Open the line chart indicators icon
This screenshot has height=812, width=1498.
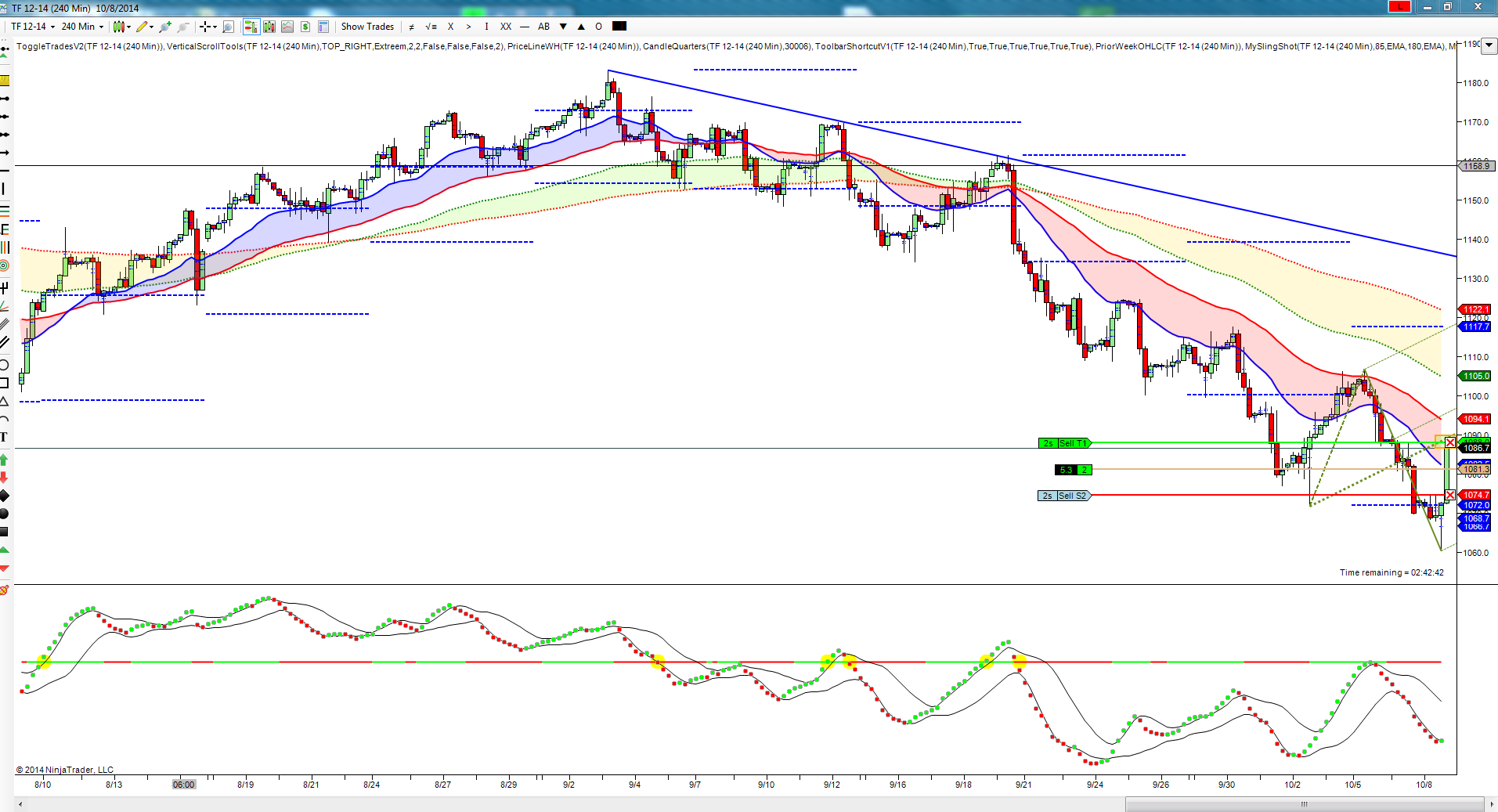pos(287,27)
